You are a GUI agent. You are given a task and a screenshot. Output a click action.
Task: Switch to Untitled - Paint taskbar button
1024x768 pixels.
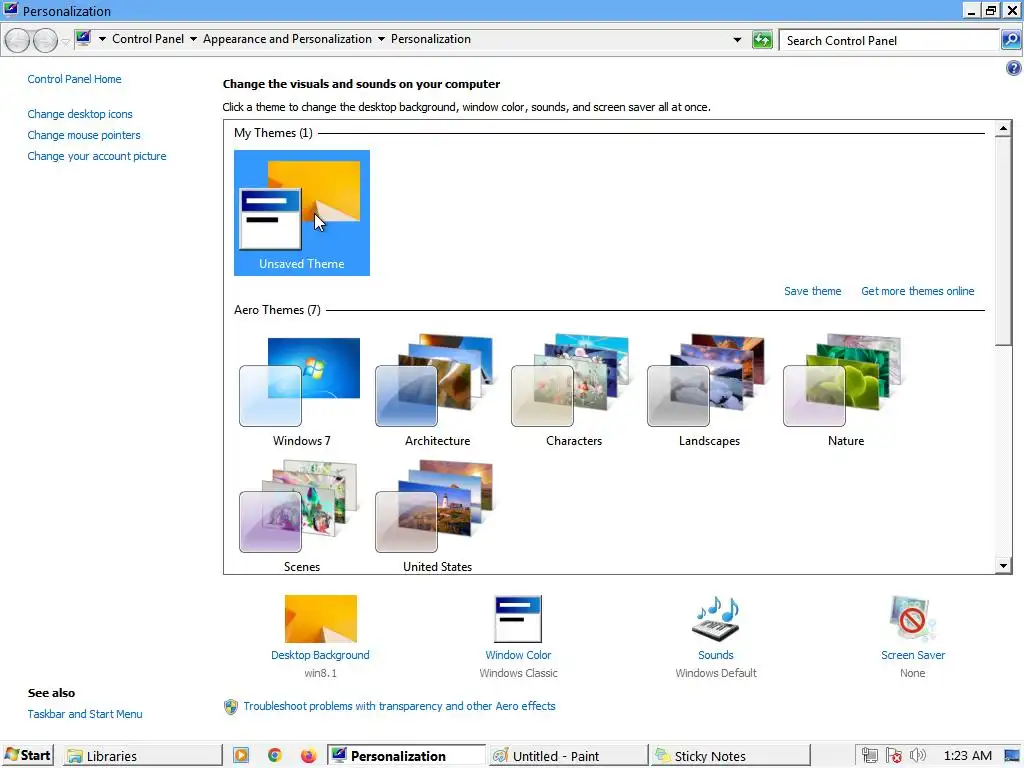(568, 756)
